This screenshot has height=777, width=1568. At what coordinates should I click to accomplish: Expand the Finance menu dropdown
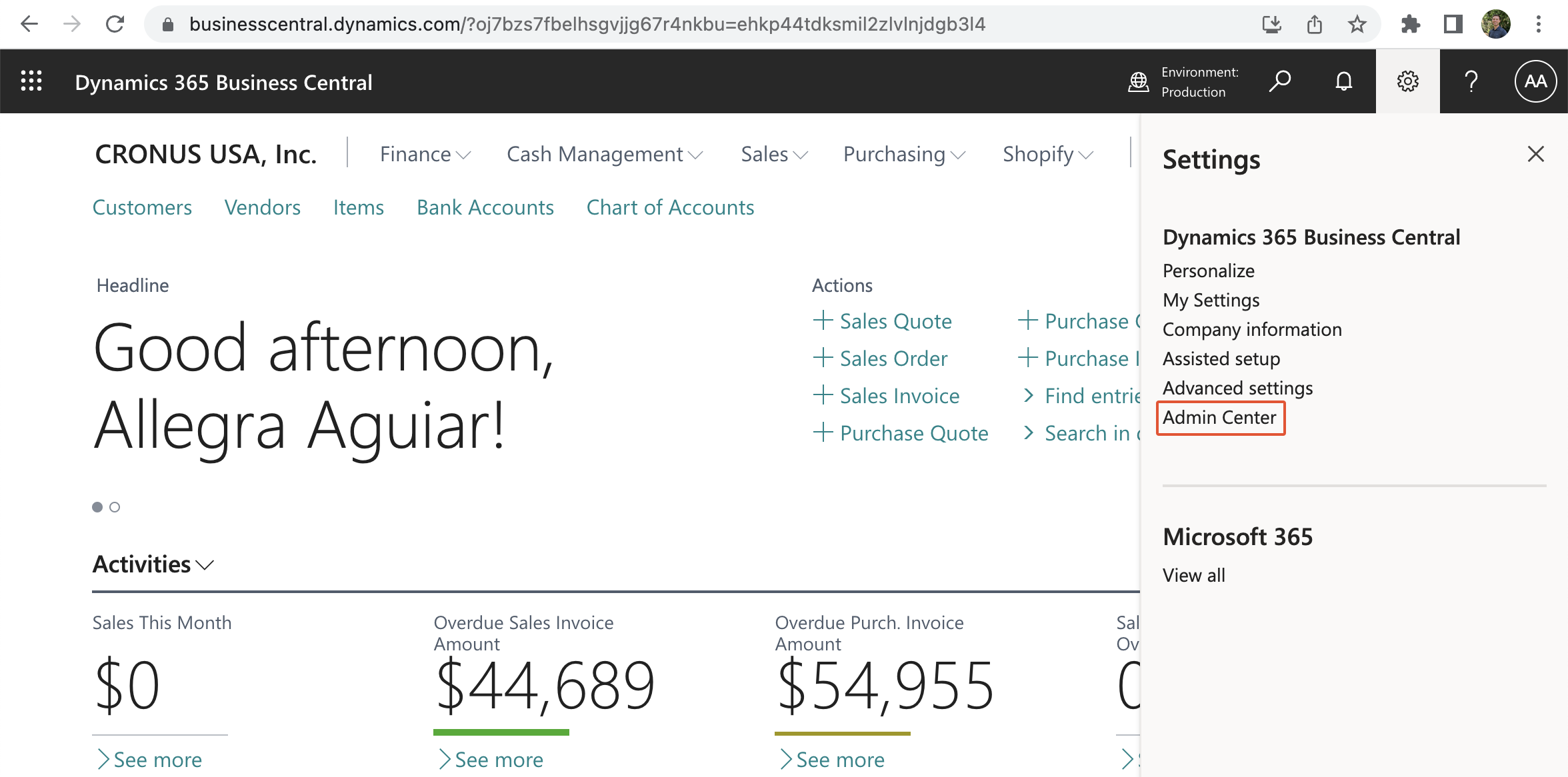tap(425, 155)
